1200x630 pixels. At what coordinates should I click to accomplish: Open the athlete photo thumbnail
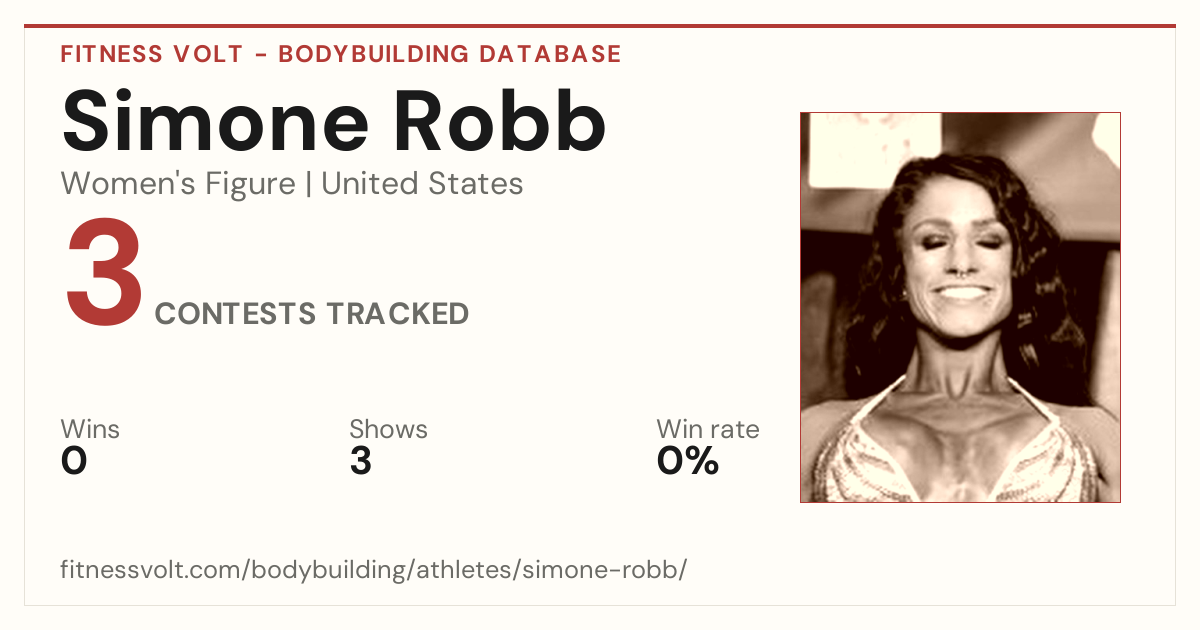click(x=960, y=307)
